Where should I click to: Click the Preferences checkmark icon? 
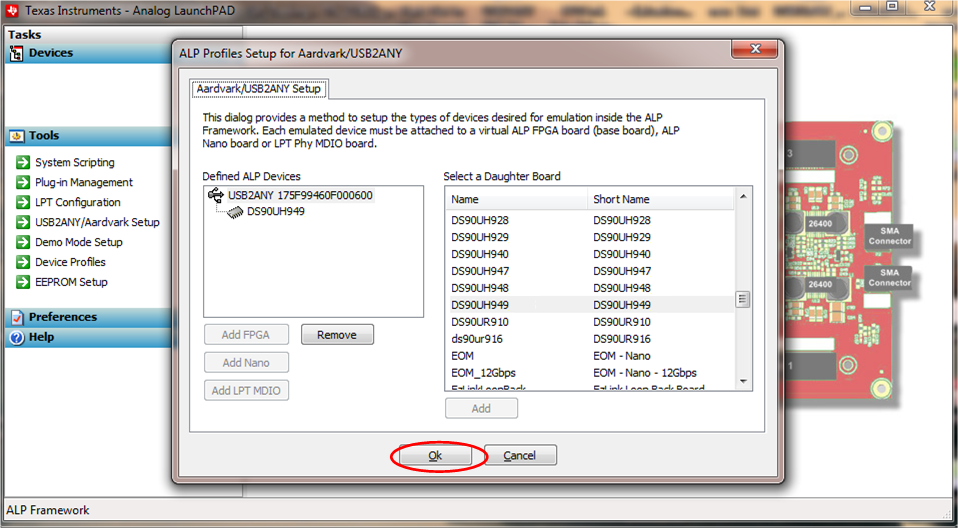click(x=16, y=317)
